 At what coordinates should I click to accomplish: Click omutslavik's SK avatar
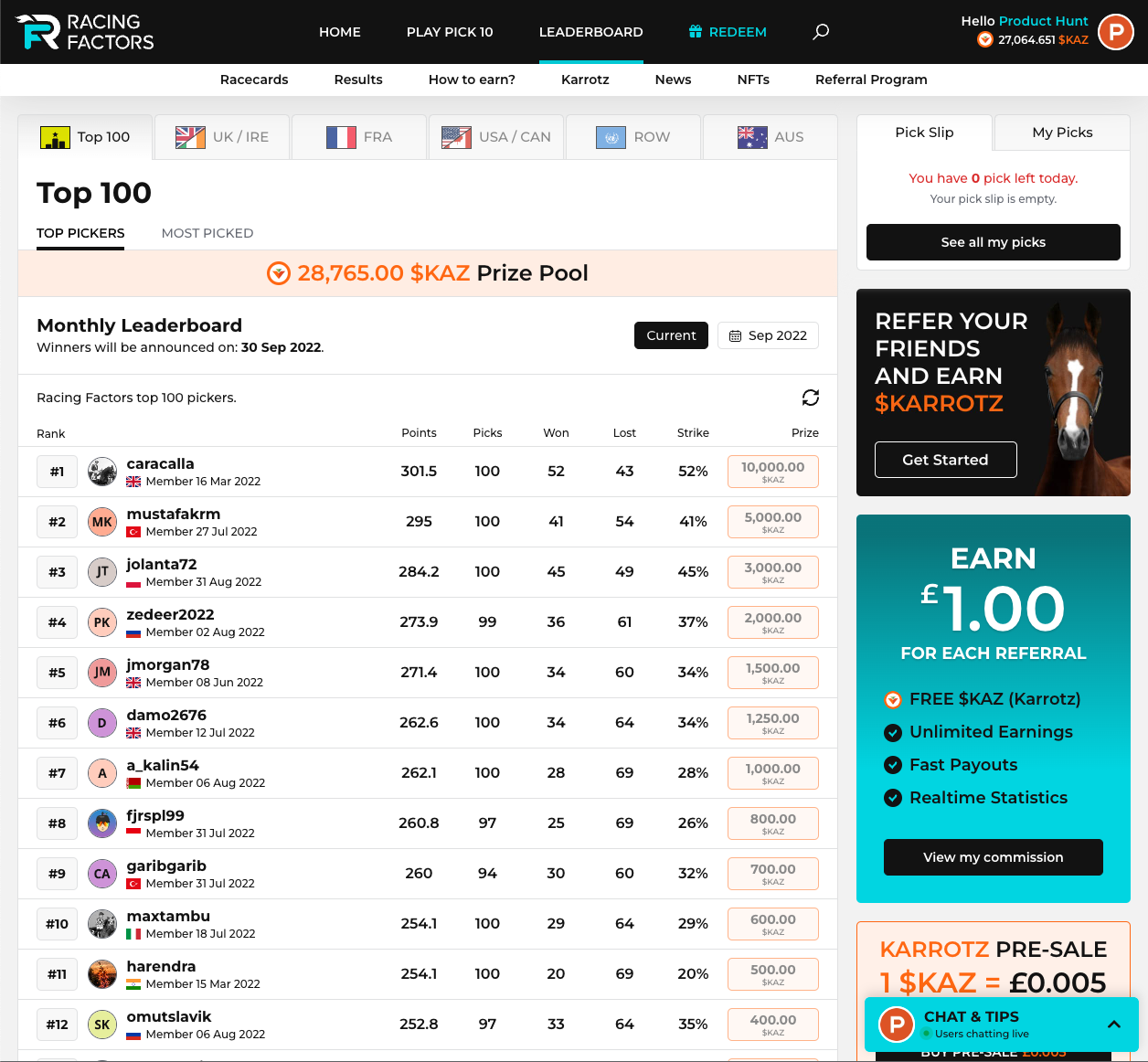tap(102, 1025)
